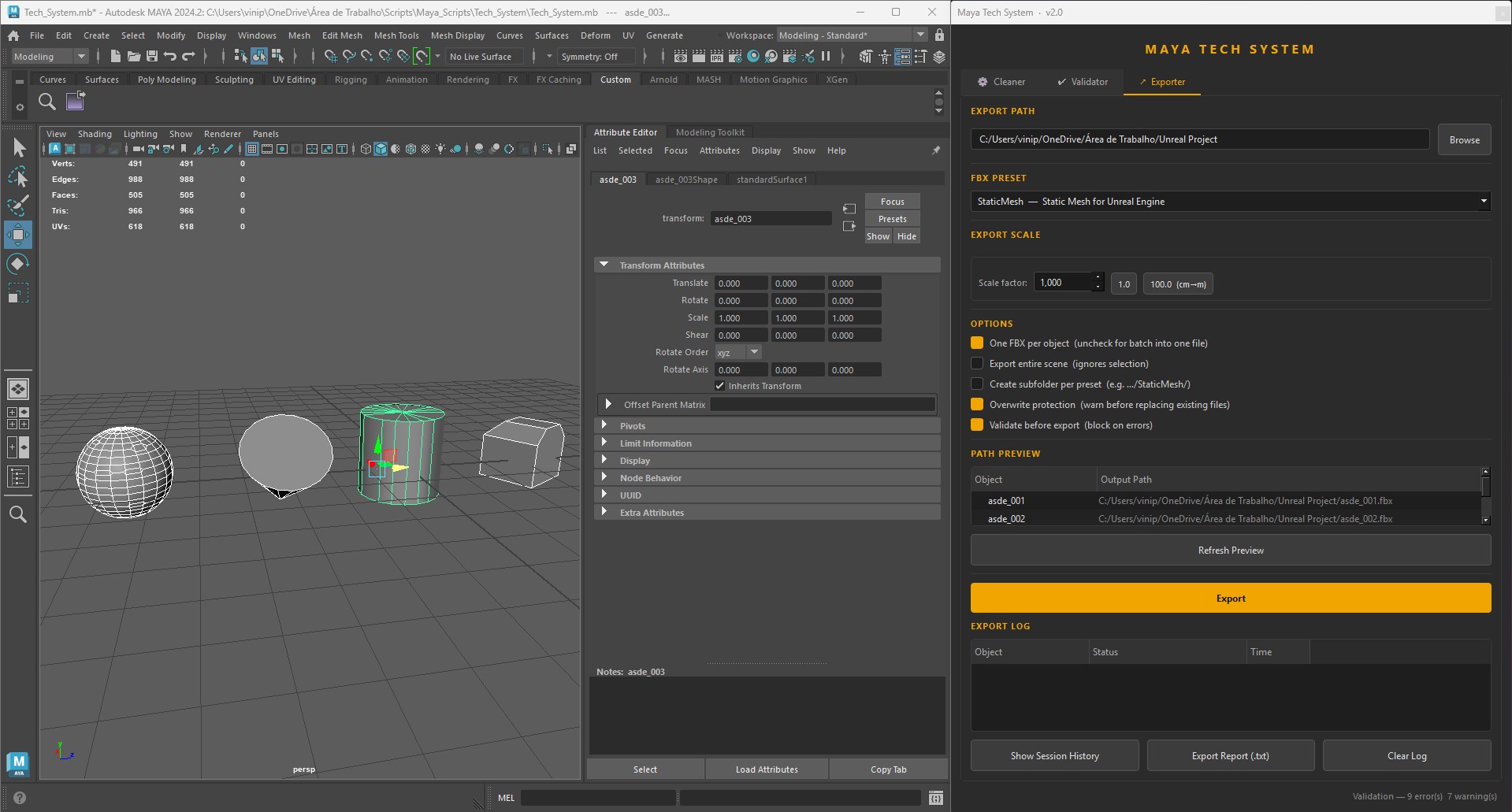
Task: Select the Lasso Select tool
Action: (x=18, y=176)
